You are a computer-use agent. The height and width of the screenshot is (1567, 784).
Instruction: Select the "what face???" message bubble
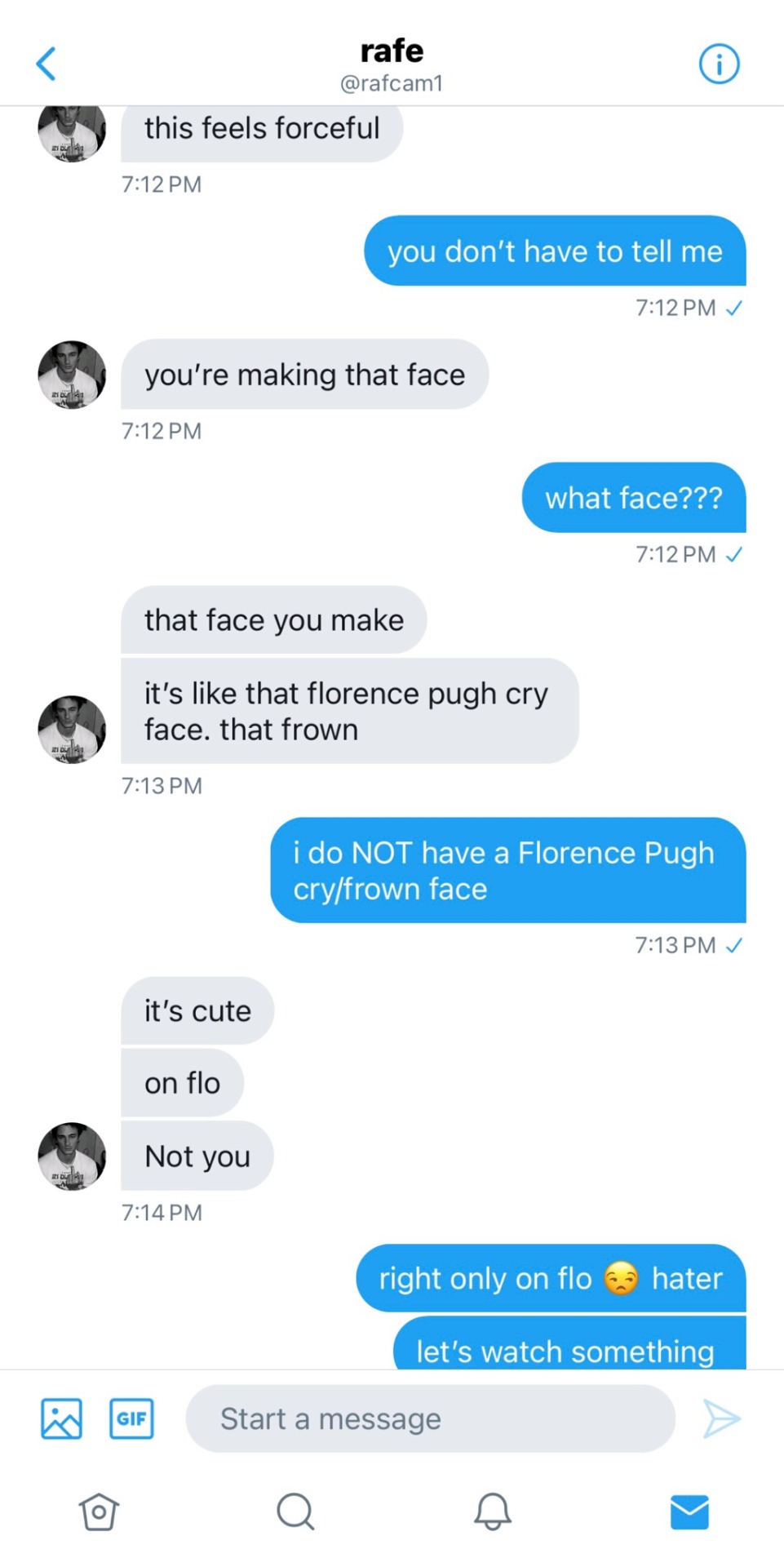[x=634, y=498]
